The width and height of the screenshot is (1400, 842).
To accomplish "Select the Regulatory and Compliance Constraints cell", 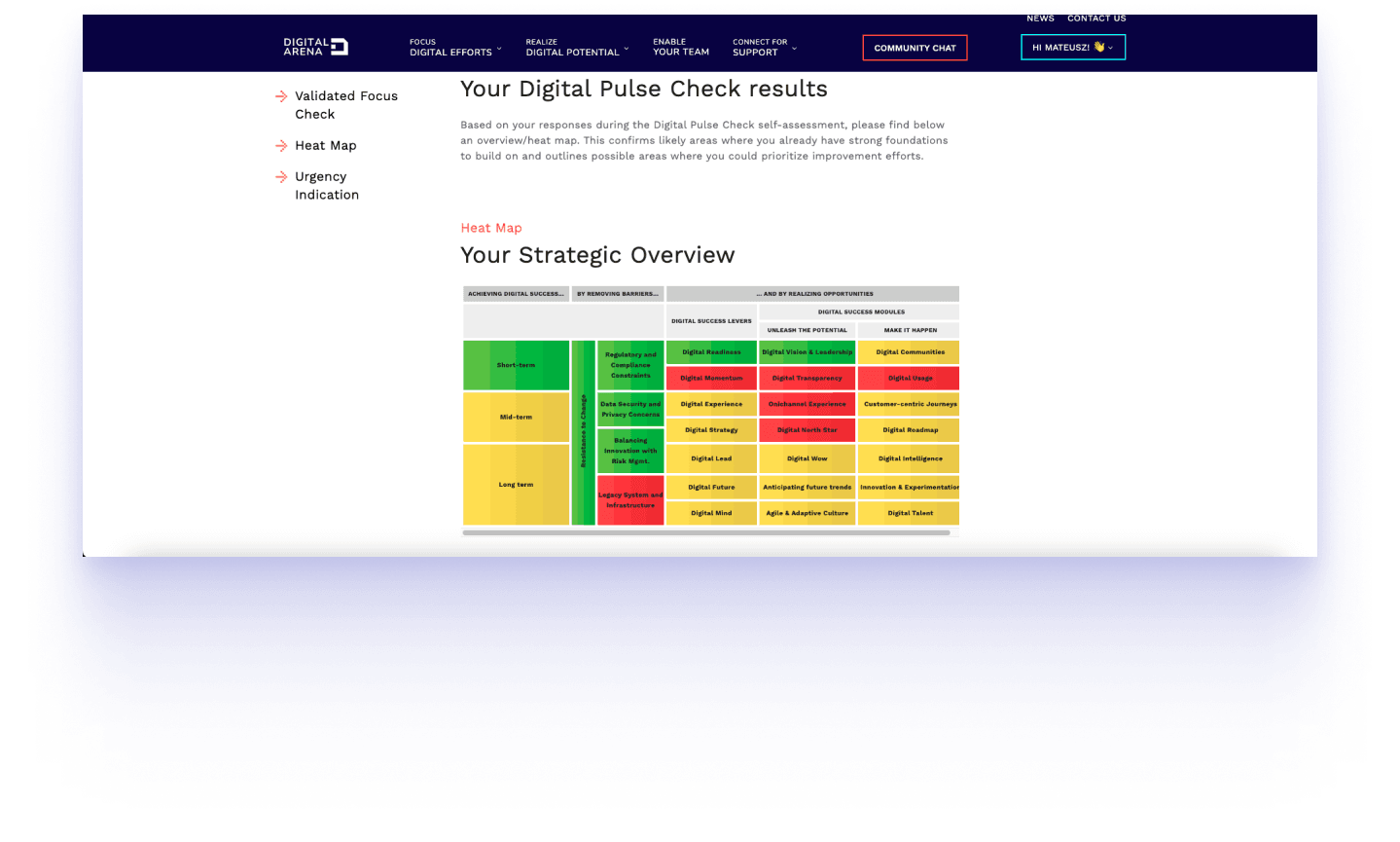I will point(630,365).
